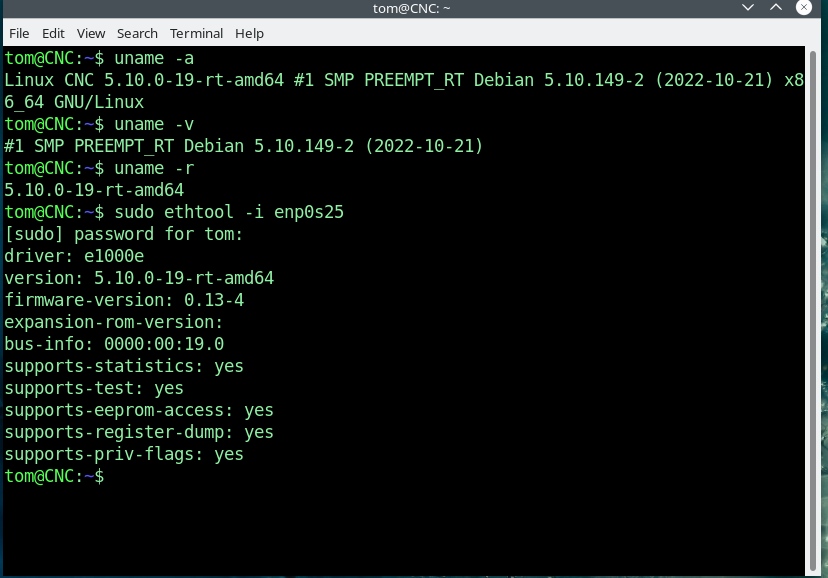Screen dimensions: 828x578
Task: Minimize the terminal window
Action: (x=747, y=8)
